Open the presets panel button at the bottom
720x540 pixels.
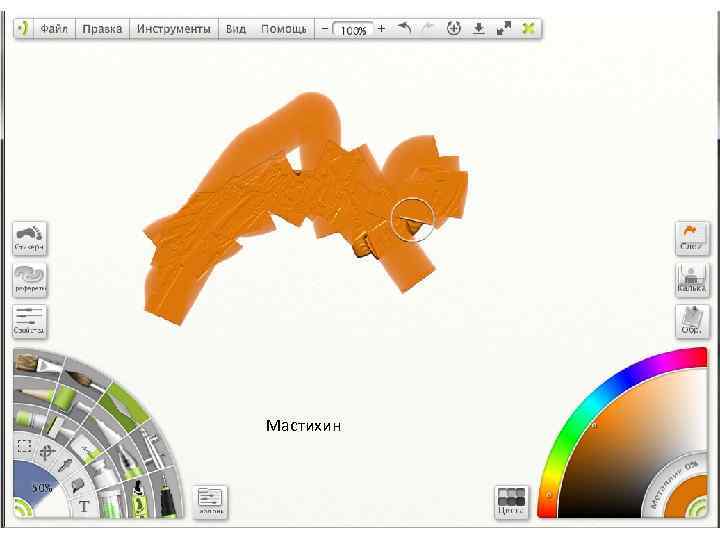pyautogui.click(x=210, y=502)
